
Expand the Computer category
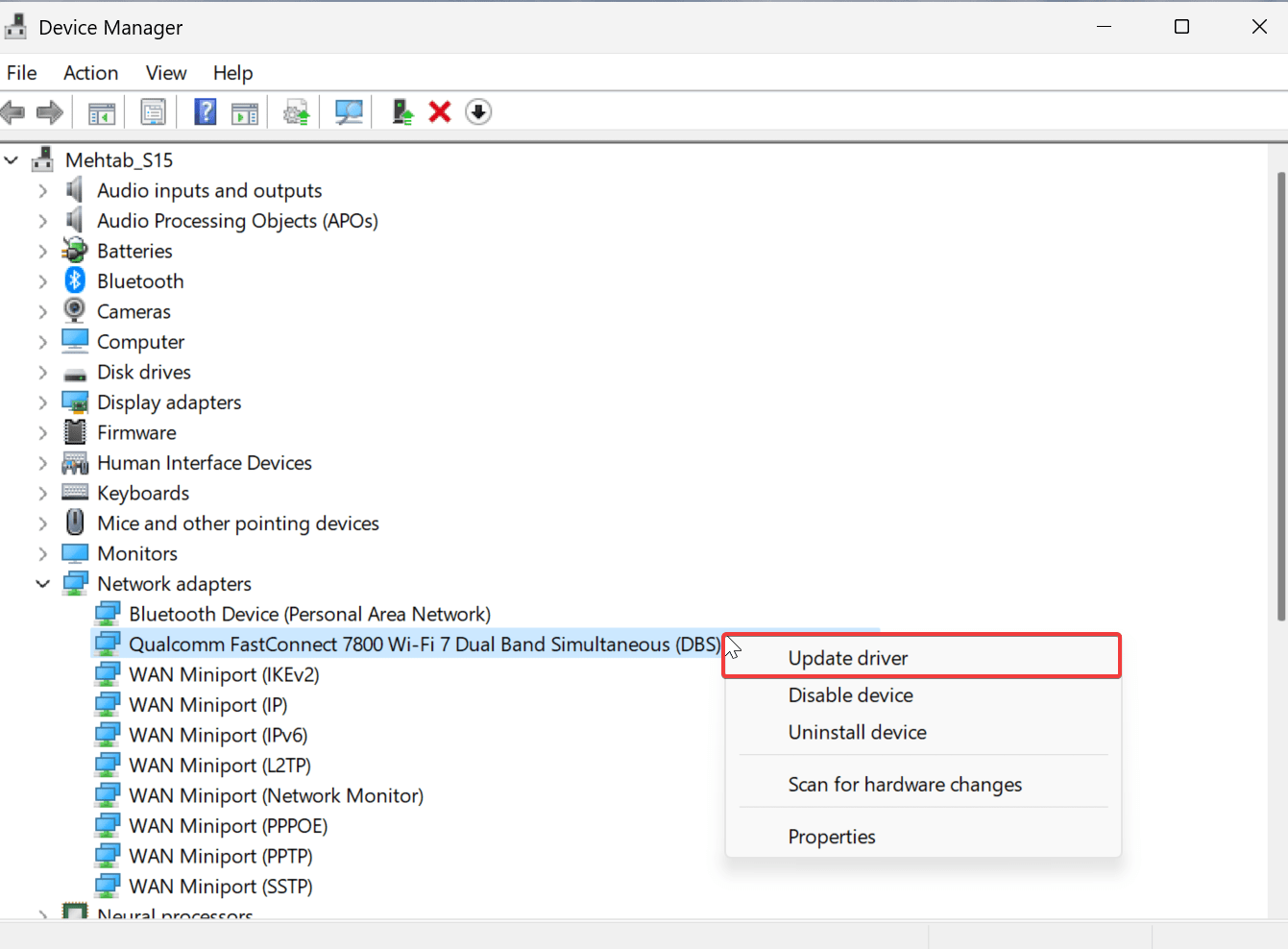[x=42, y=342]
